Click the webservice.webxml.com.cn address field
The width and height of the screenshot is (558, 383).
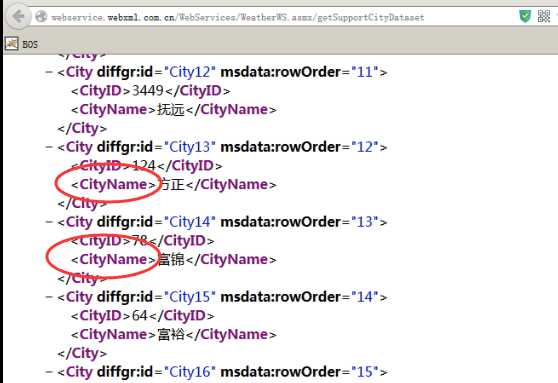(237, 17)
